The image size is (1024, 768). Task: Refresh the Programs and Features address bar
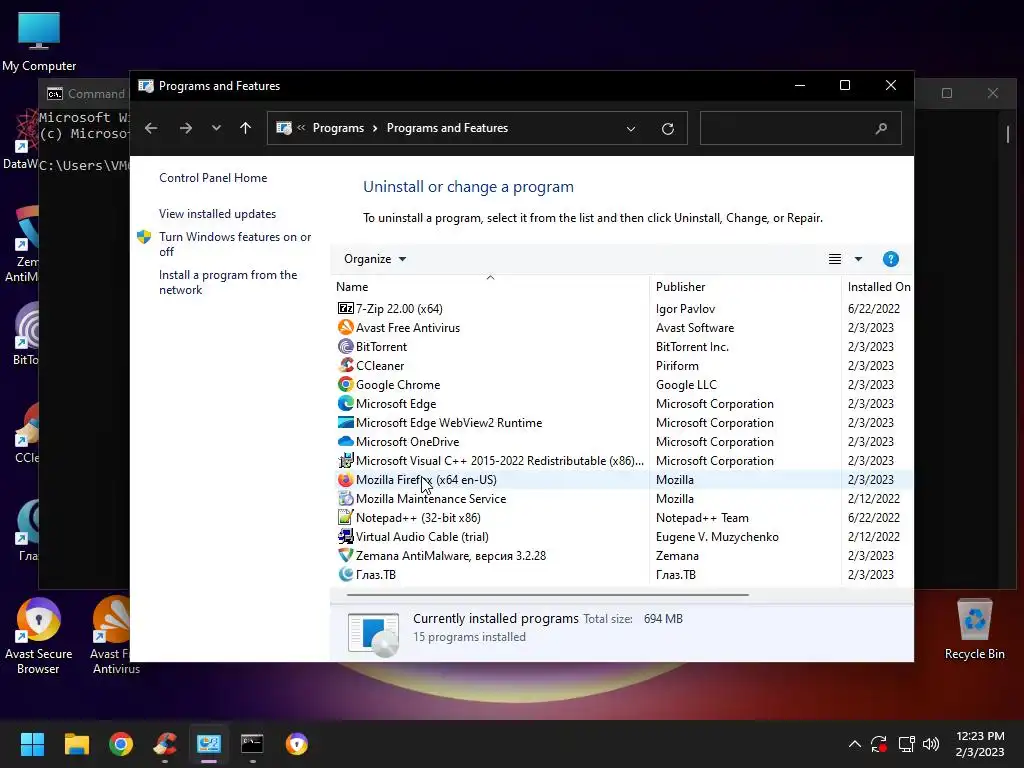pos(667,129)
